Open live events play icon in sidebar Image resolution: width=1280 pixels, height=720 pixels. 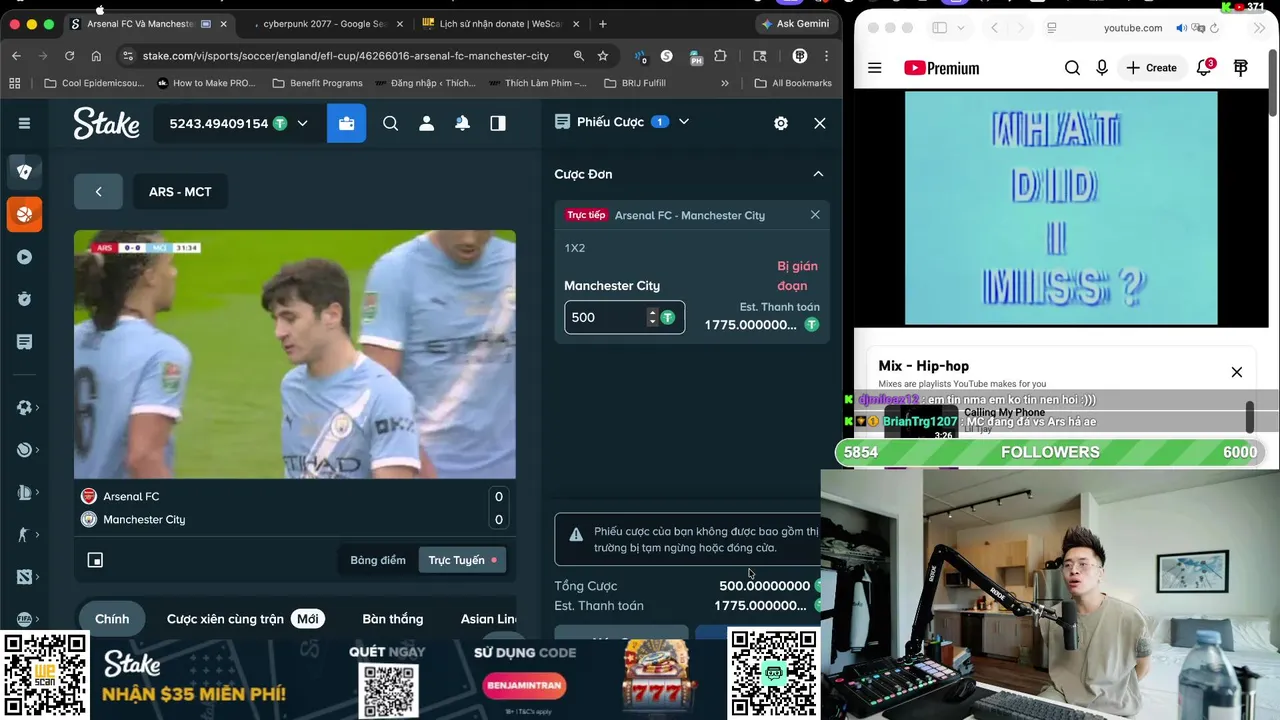24,257
